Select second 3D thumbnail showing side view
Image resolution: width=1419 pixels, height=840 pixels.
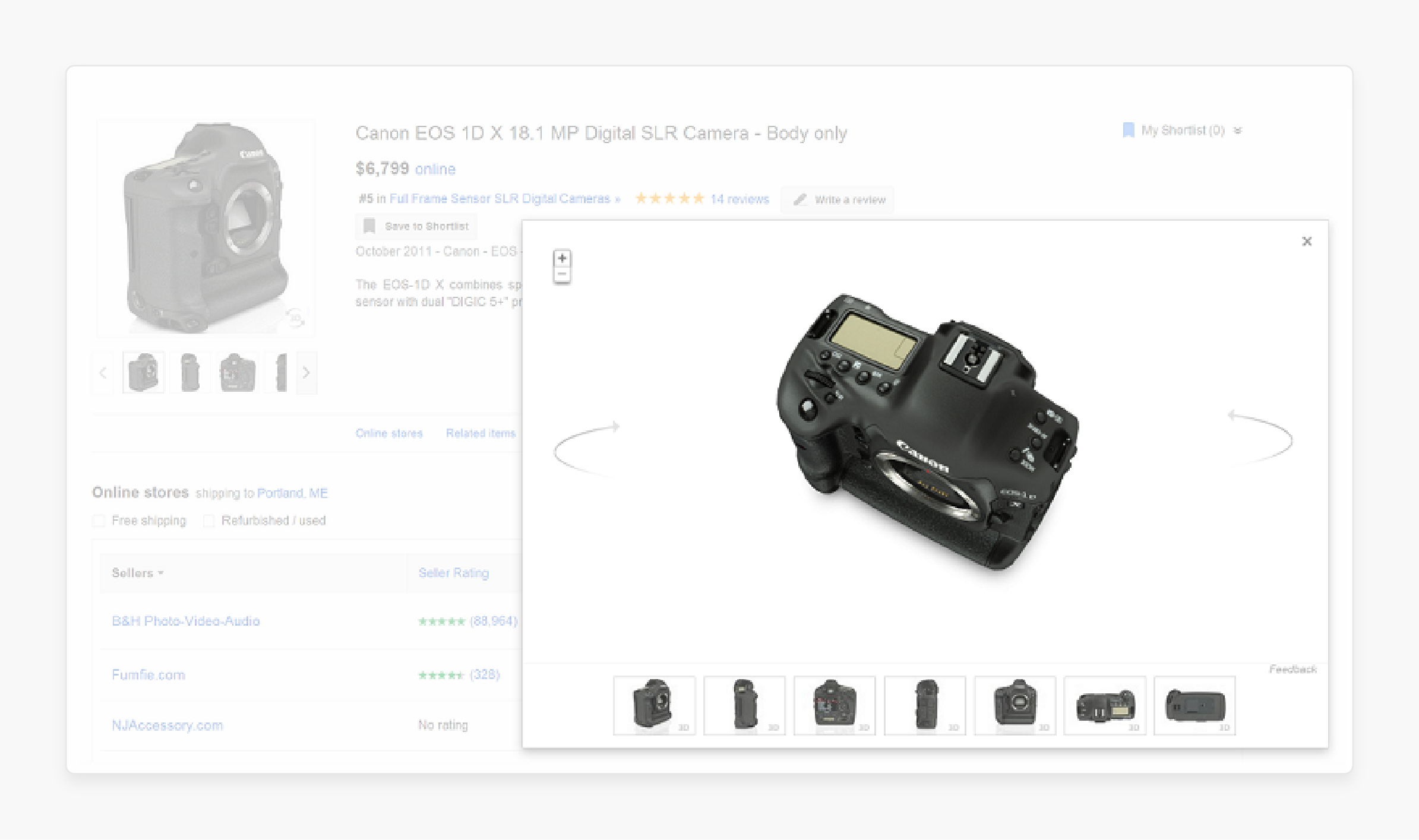744,705
